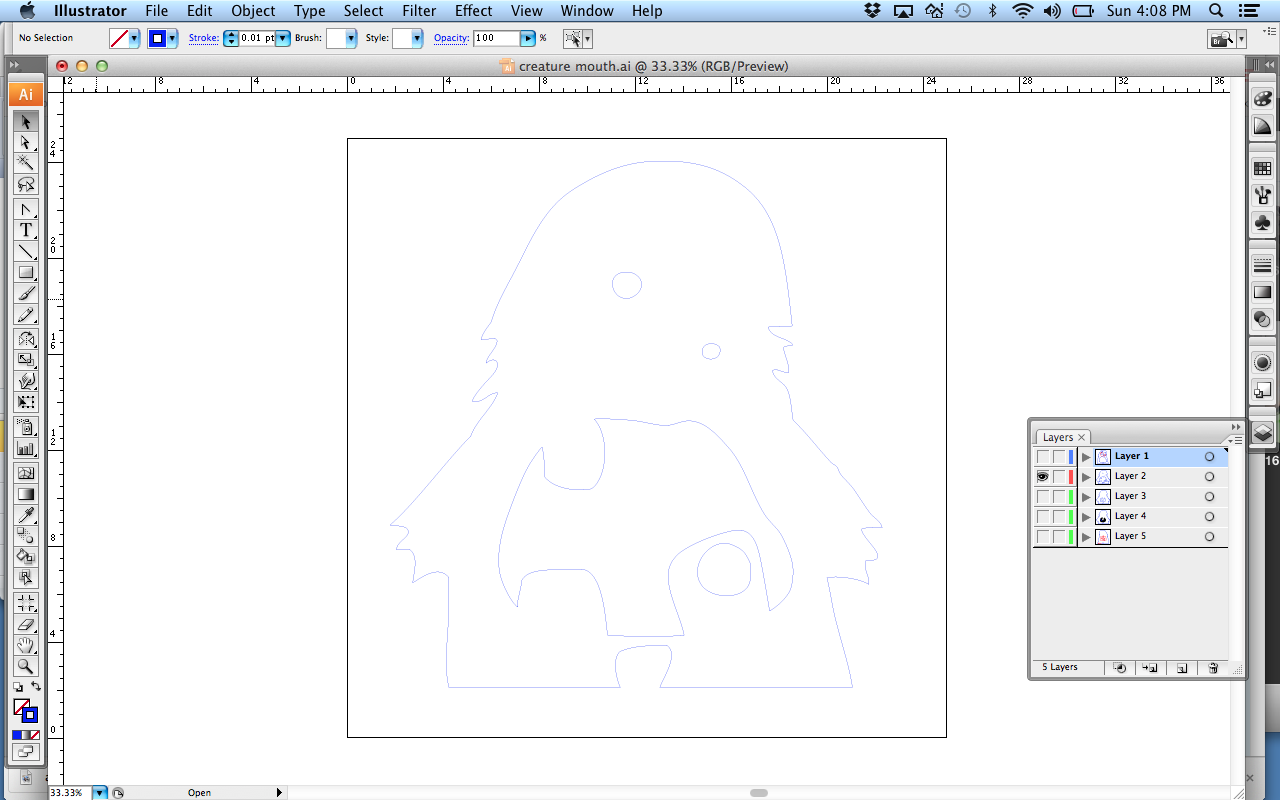Open the Effect menu
Screen dimensions: 1280x800
coord(473,11)
